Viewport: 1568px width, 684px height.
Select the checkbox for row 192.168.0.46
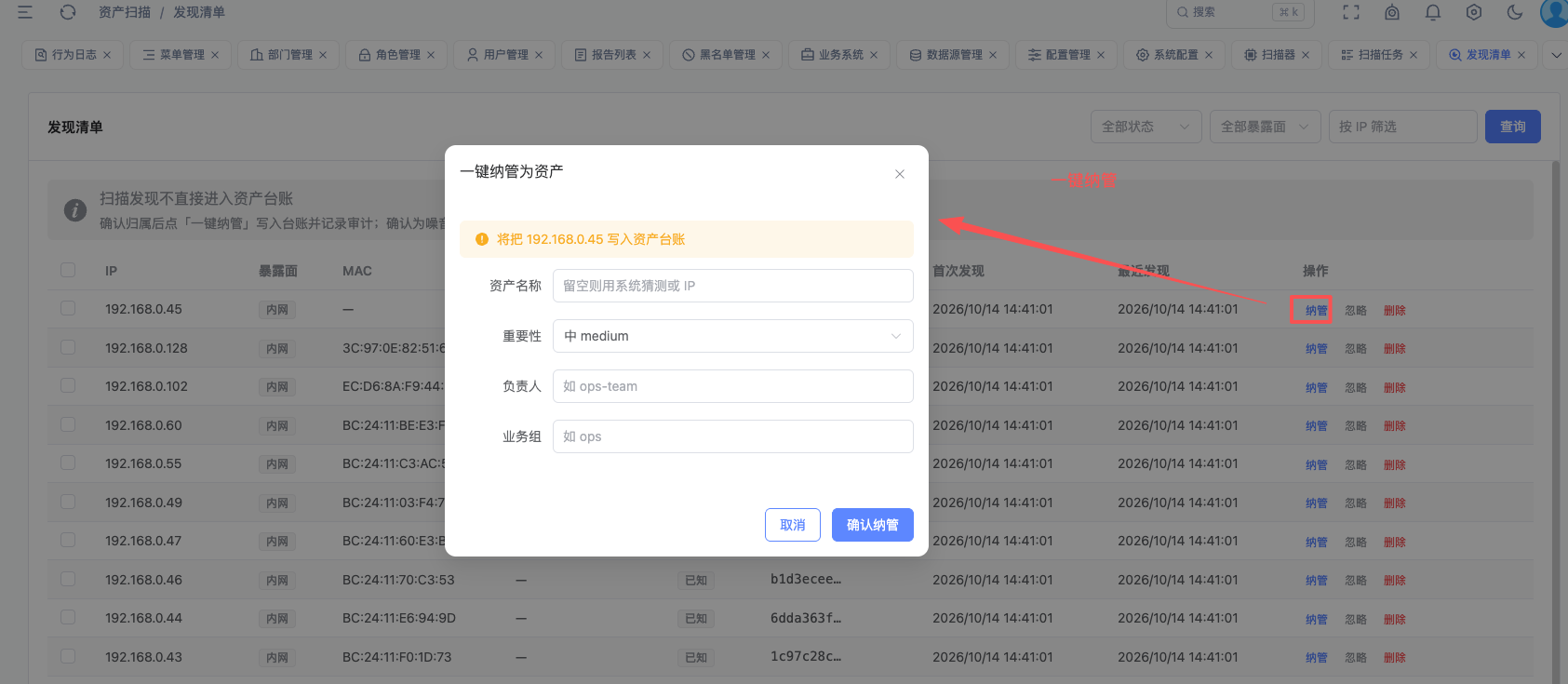[68, 579]
